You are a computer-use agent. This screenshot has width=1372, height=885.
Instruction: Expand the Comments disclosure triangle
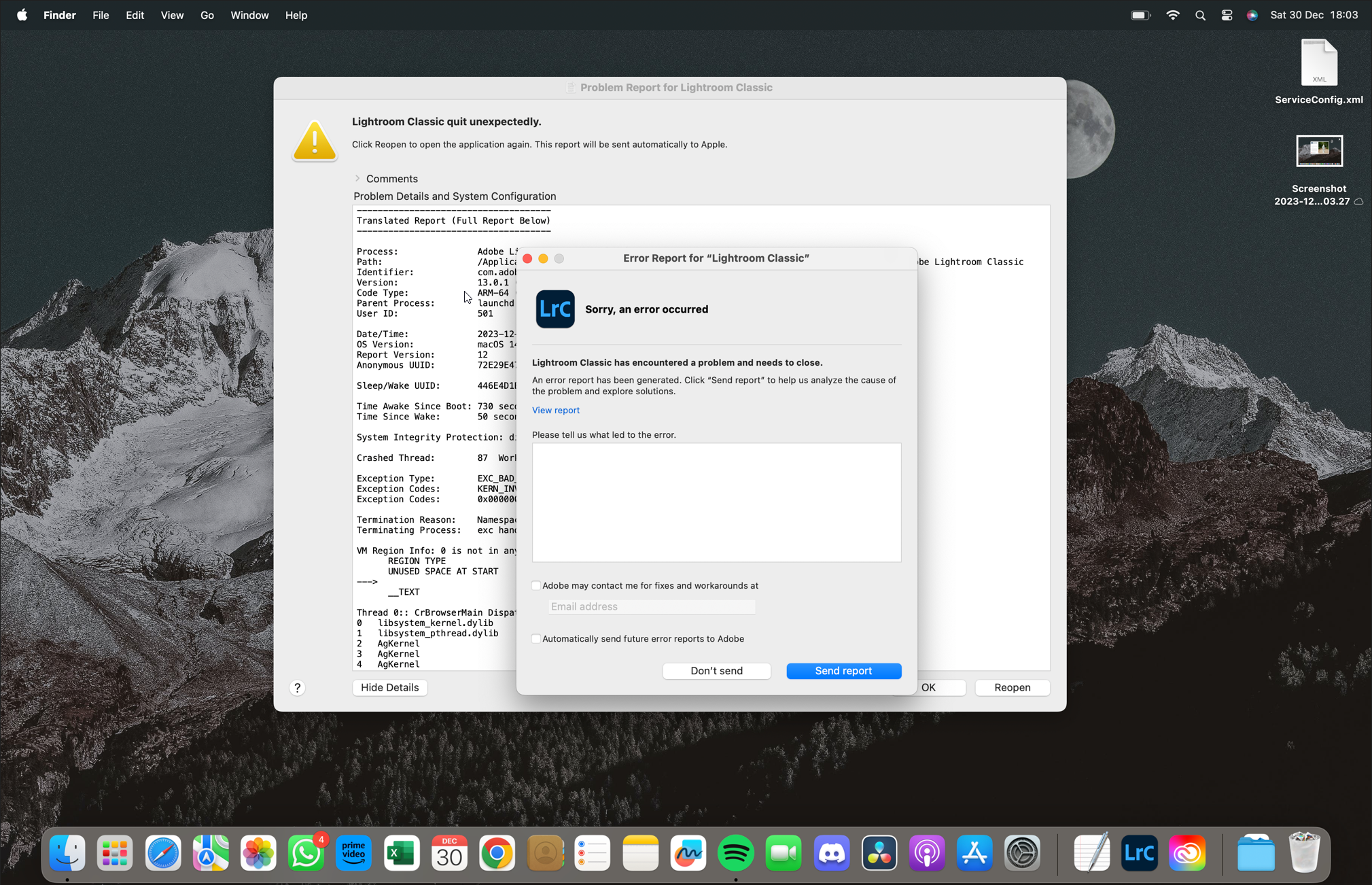pyautogui.click(x=357, y=178)
